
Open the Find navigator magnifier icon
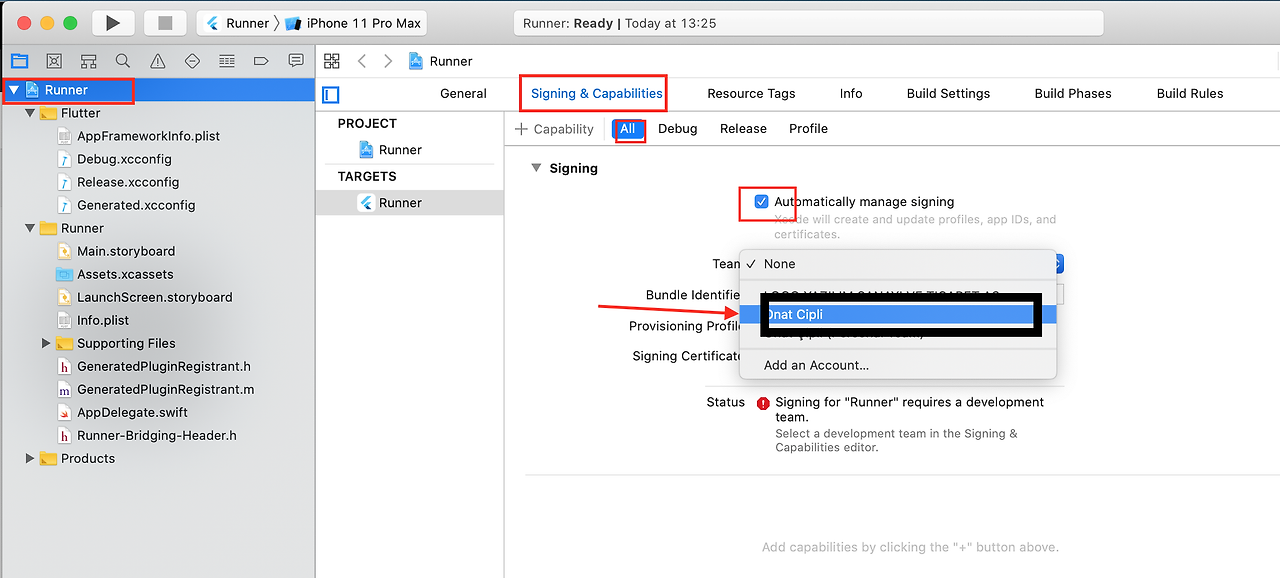pyautogui.click(x=123, y=61)
